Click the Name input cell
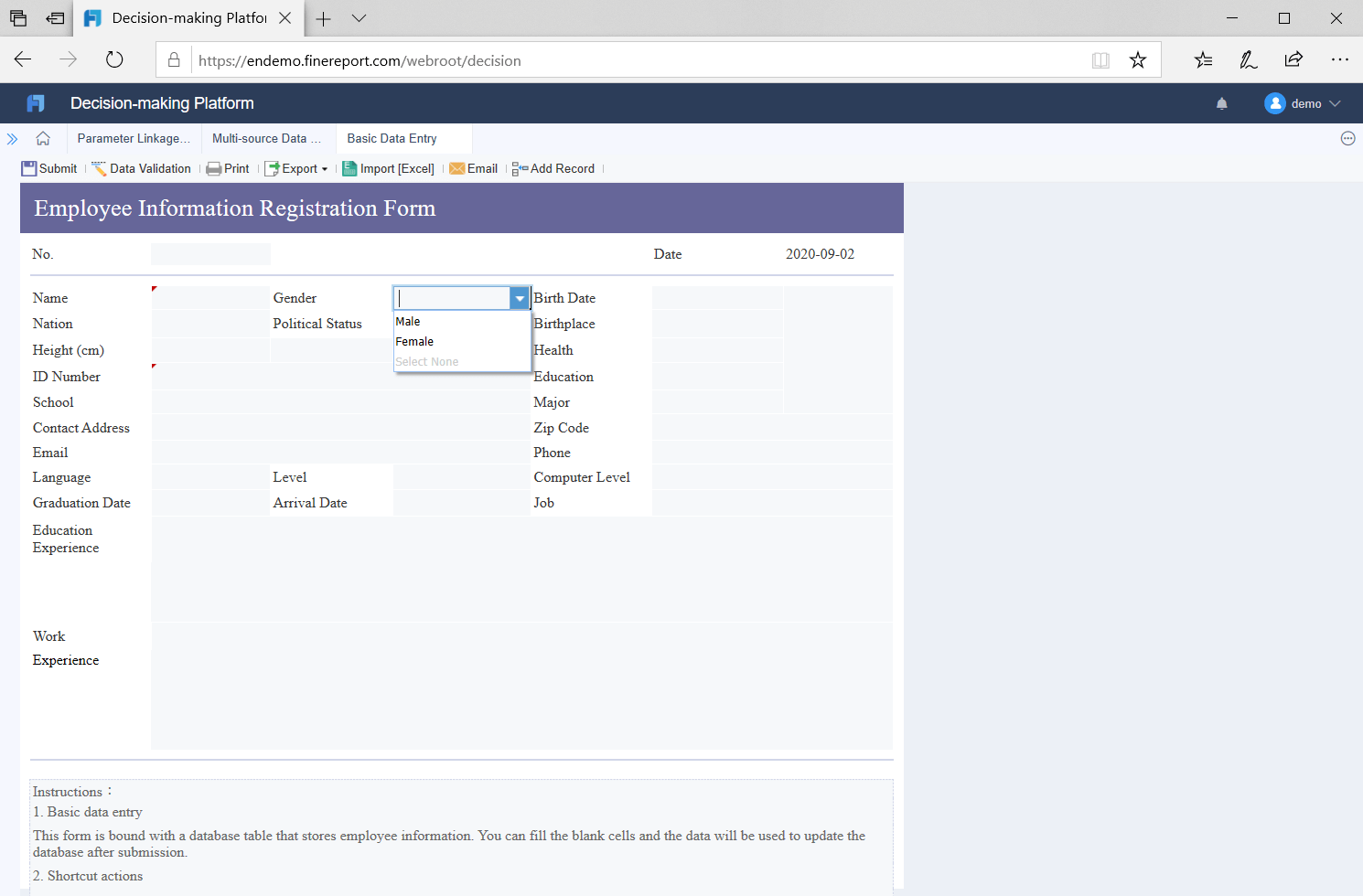 [x=210, y=298]
